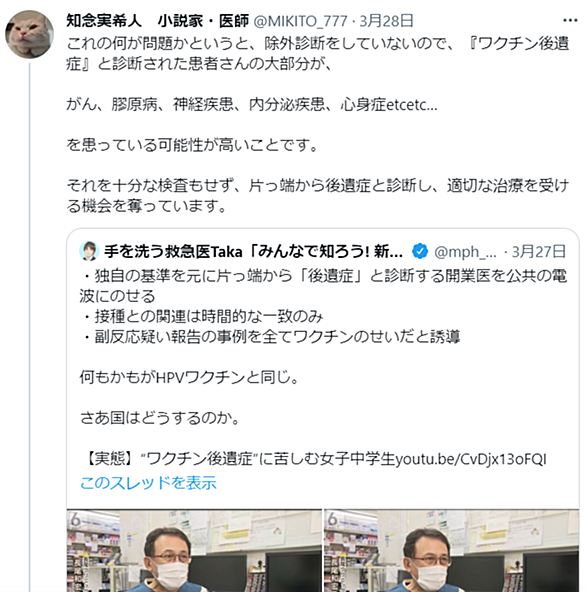586x592 pixels.
Task: Open the right masked doctor image
Action: (x=451, y=550)
